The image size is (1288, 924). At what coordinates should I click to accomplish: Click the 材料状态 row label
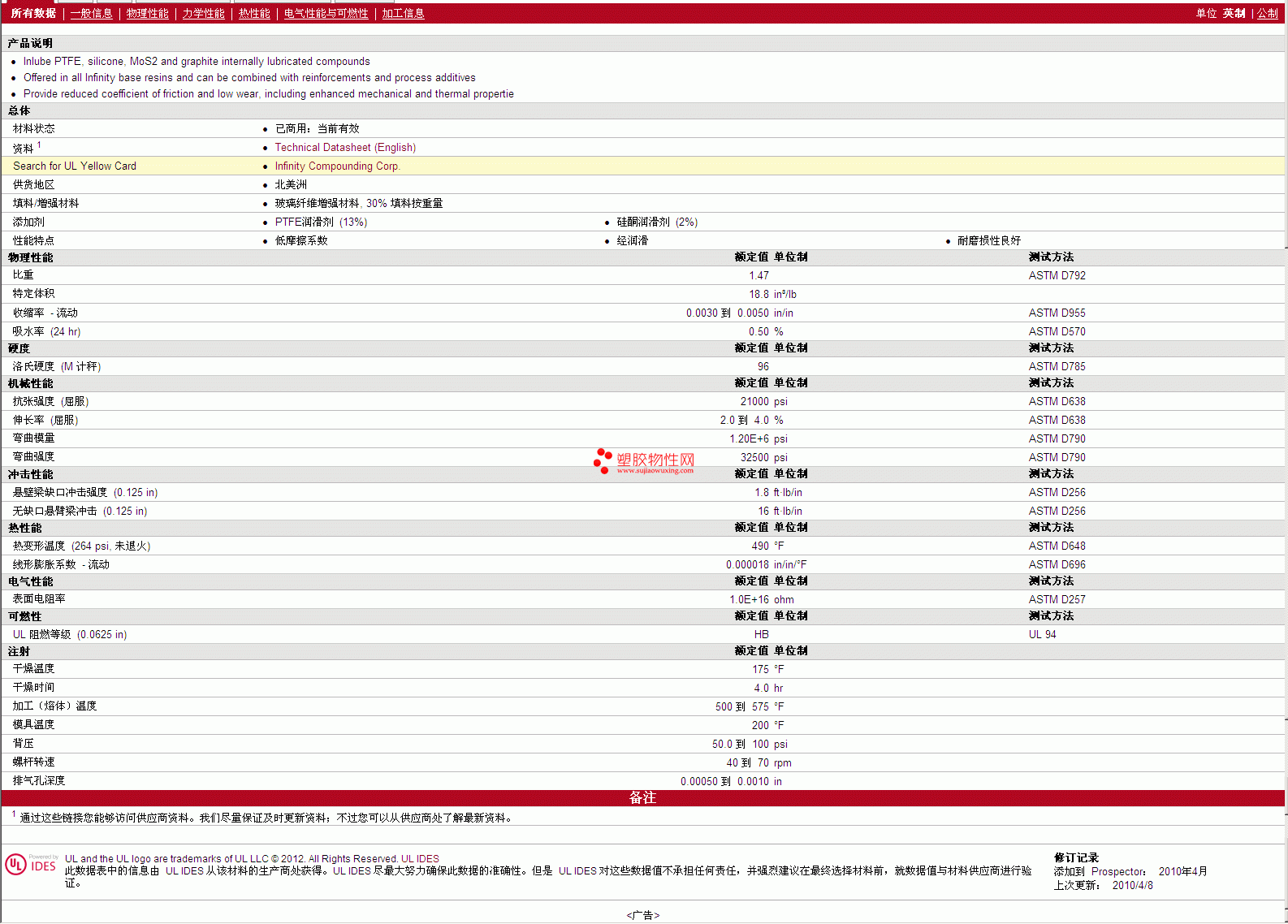coord(34,129)
